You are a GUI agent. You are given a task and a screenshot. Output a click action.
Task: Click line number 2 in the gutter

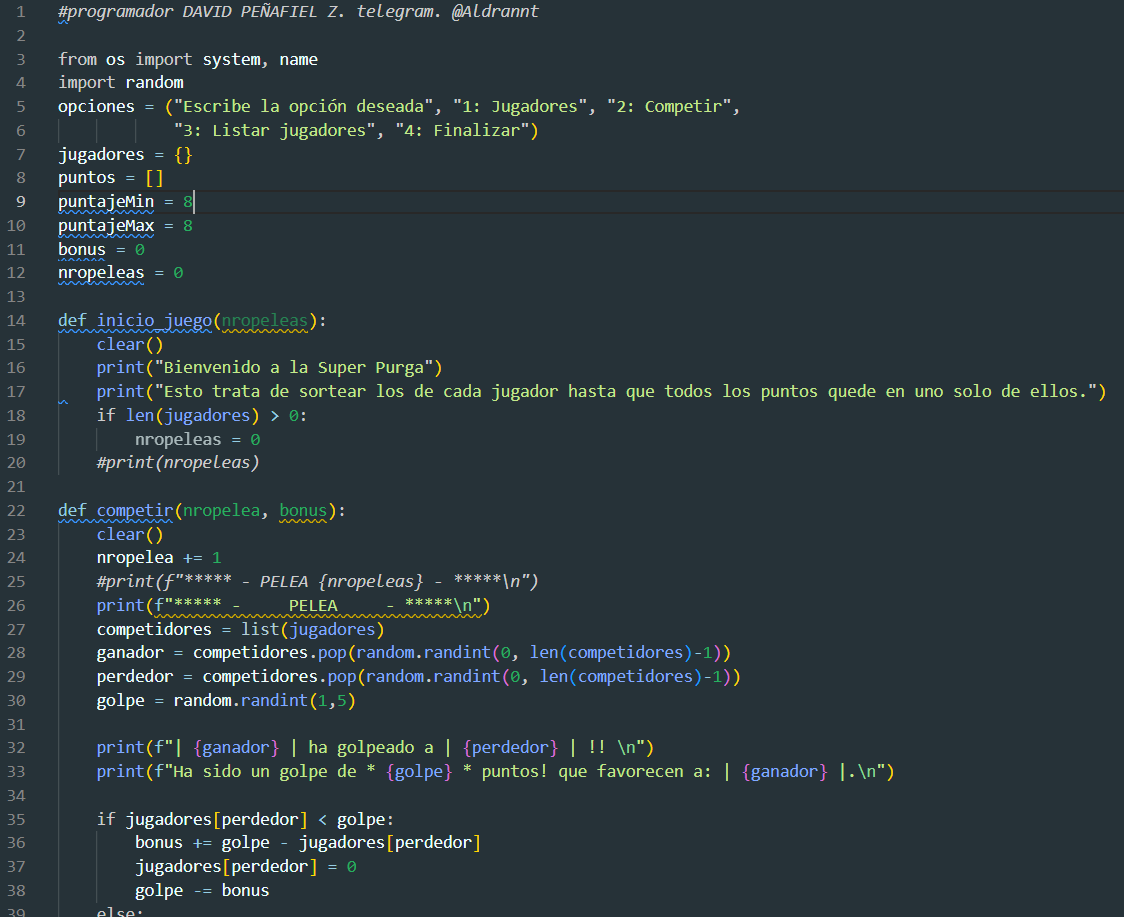tap(20, 36)
